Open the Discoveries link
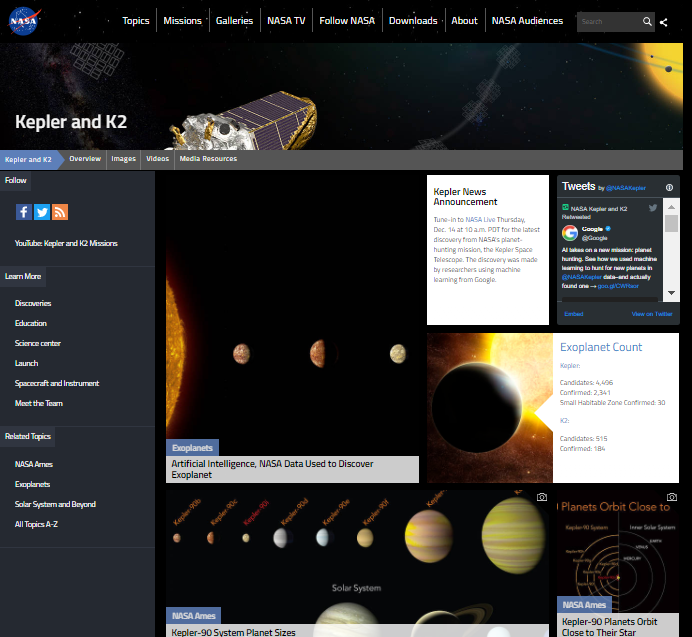The height and width of the screenshot is (637, 692). (x=33, y=303)
